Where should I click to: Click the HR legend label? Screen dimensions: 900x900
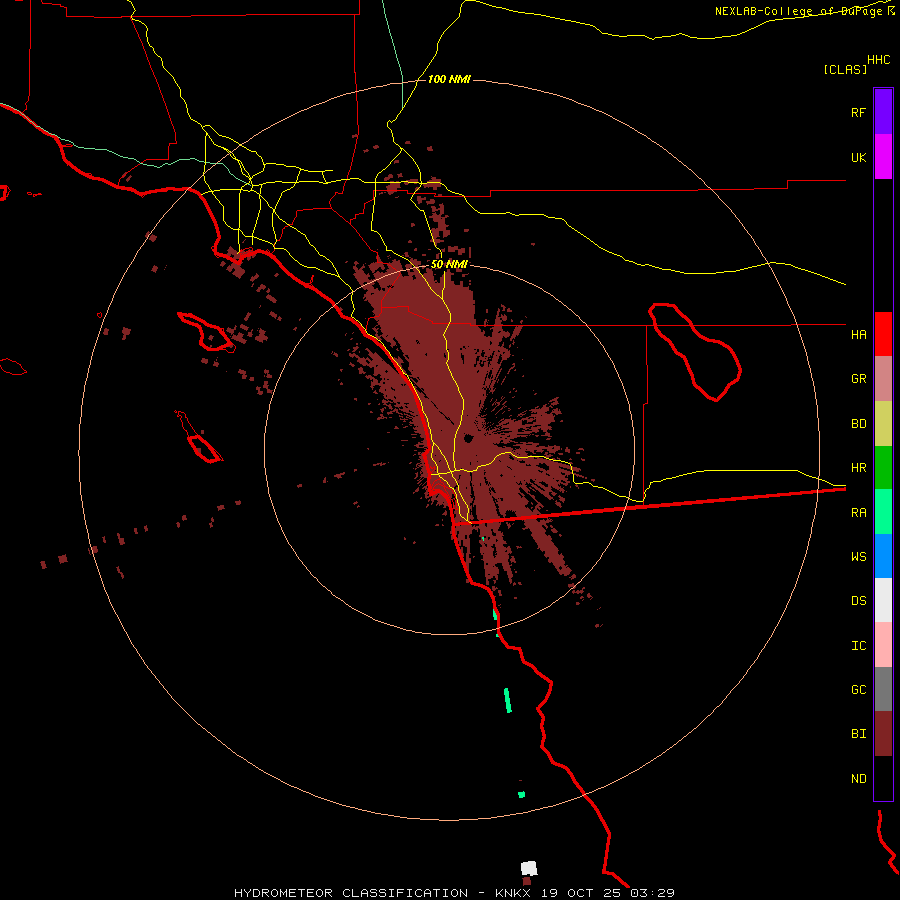pyautogui.click(x=858, y=468)
